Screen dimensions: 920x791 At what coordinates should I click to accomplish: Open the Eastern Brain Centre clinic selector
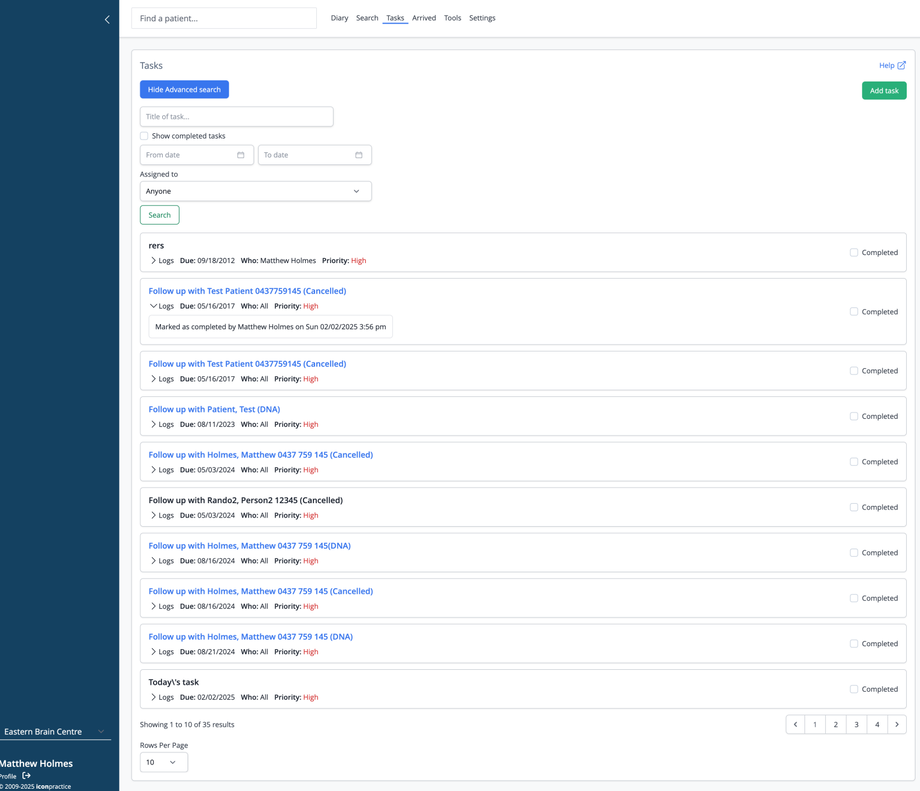(x=55, y=732)
